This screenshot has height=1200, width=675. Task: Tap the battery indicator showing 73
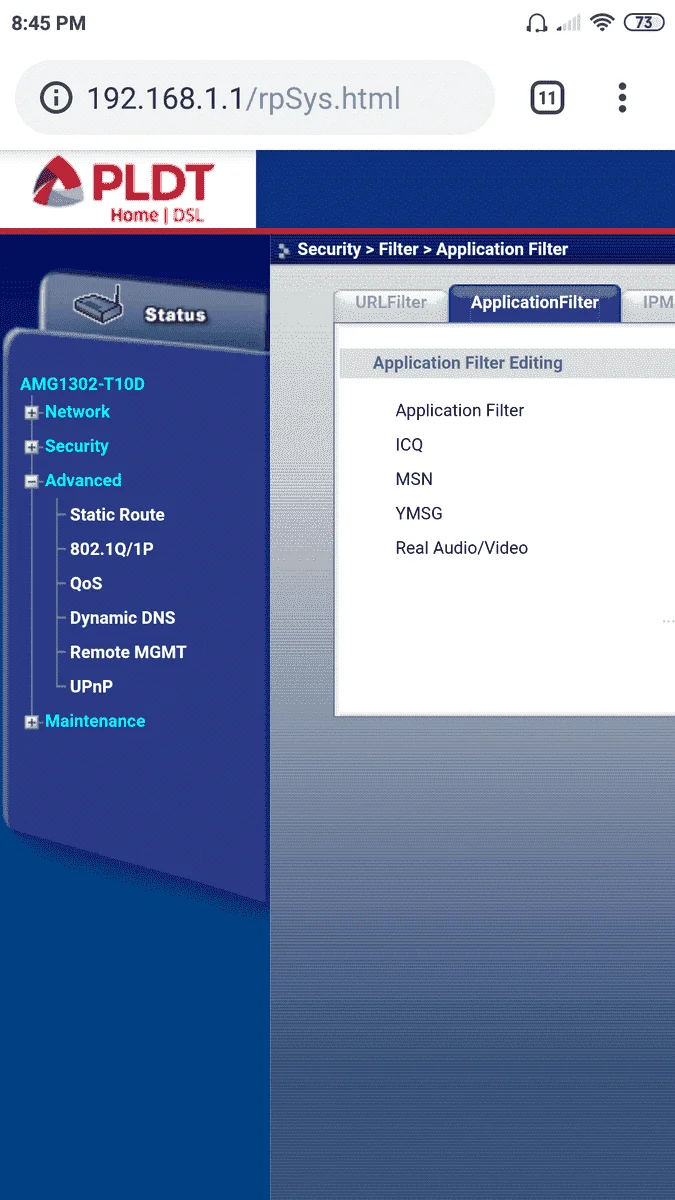643,22
